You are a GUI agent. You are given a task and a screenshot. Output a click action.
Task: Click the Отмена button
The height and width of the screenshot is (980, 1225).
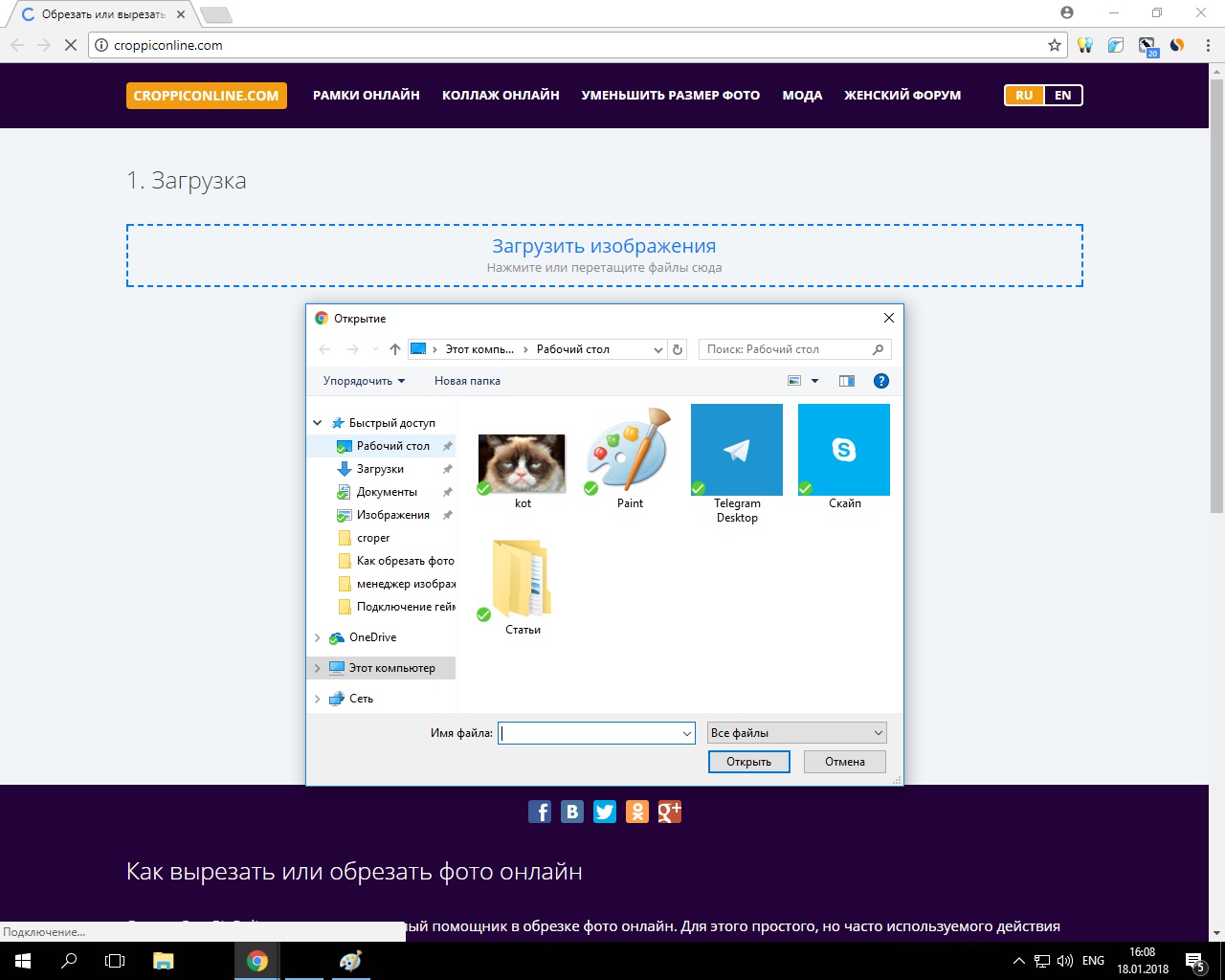[x=845, y=762]
